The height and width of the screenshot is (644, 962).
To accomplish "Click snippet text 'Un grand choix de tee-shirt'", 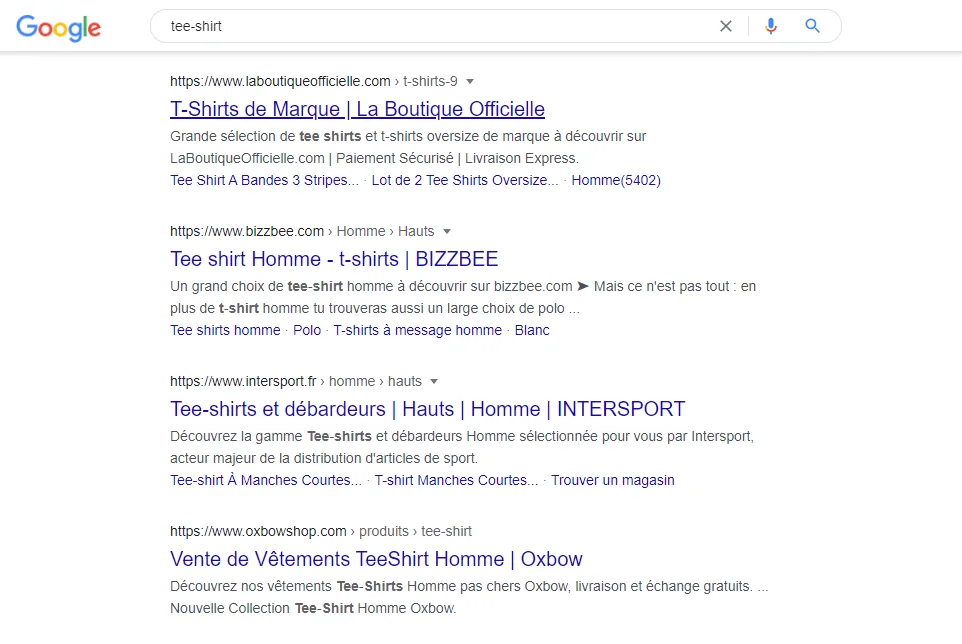I will click(256, 286).
